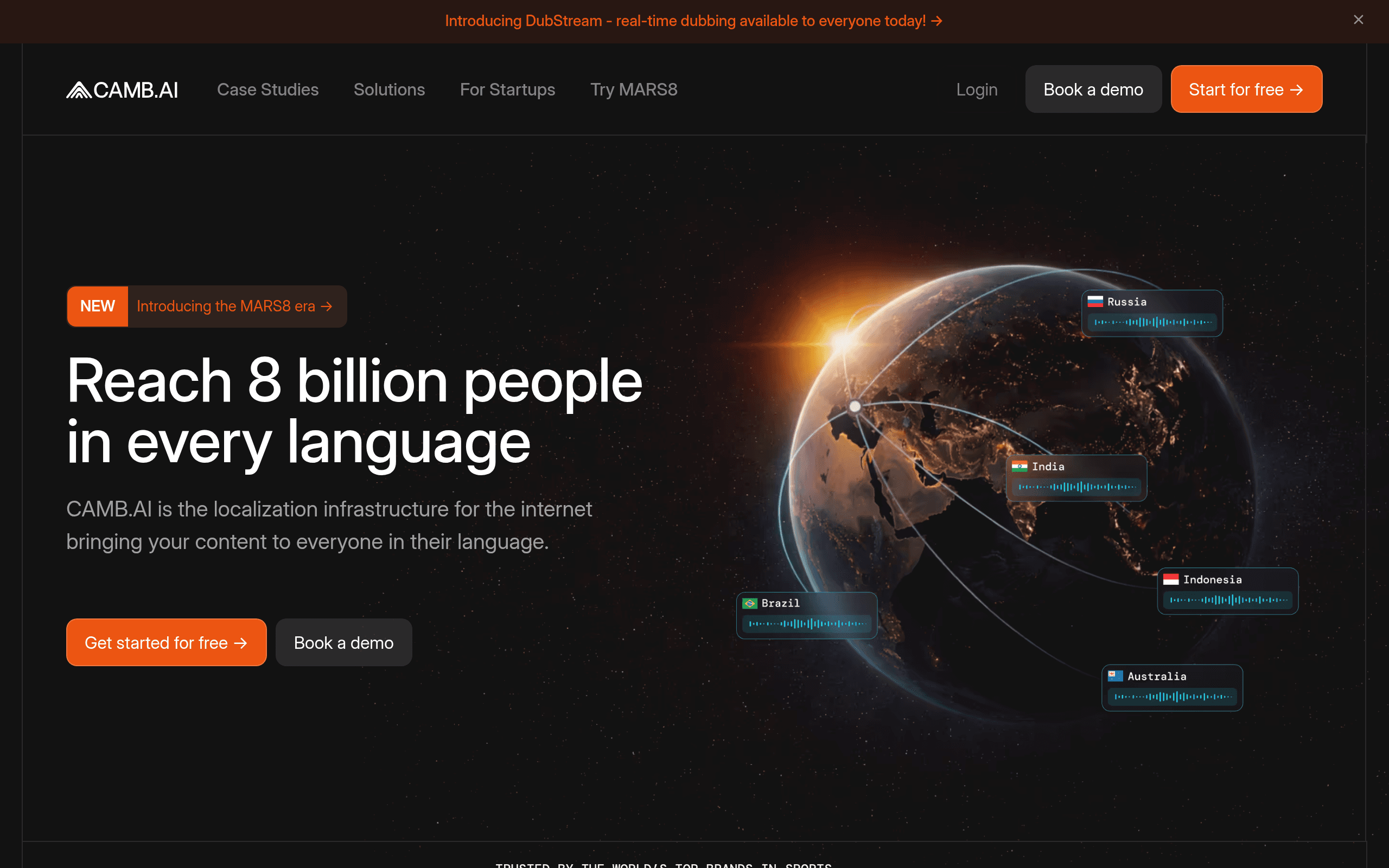The height and width of the screenshot is (868, 1389).
Task: Click the CAMB.AI logo
Action: point(122,90)
